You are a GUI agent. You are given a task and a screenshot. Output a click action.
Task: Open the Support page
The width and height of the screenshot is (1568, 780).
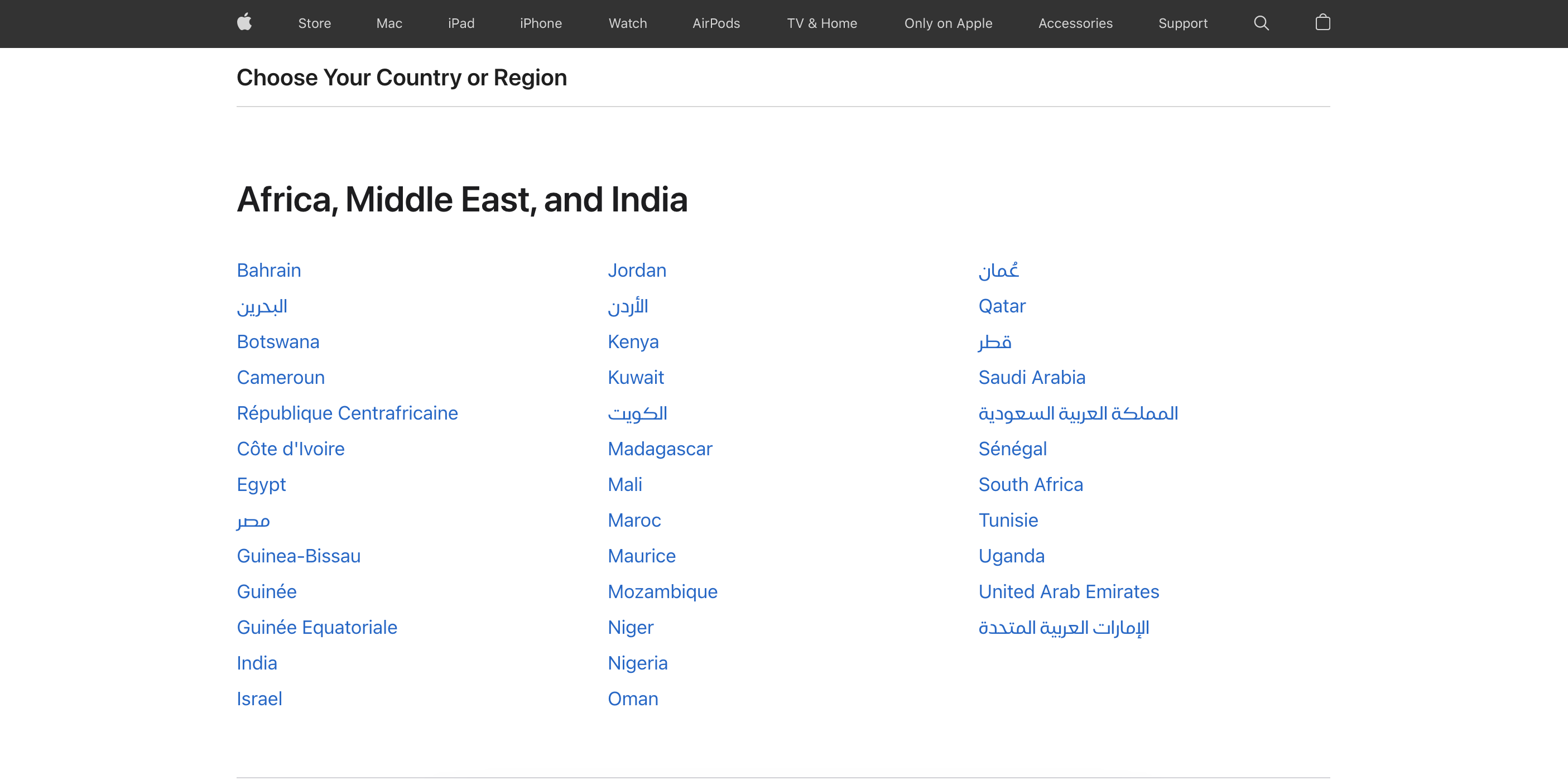tap(1182, 23)
